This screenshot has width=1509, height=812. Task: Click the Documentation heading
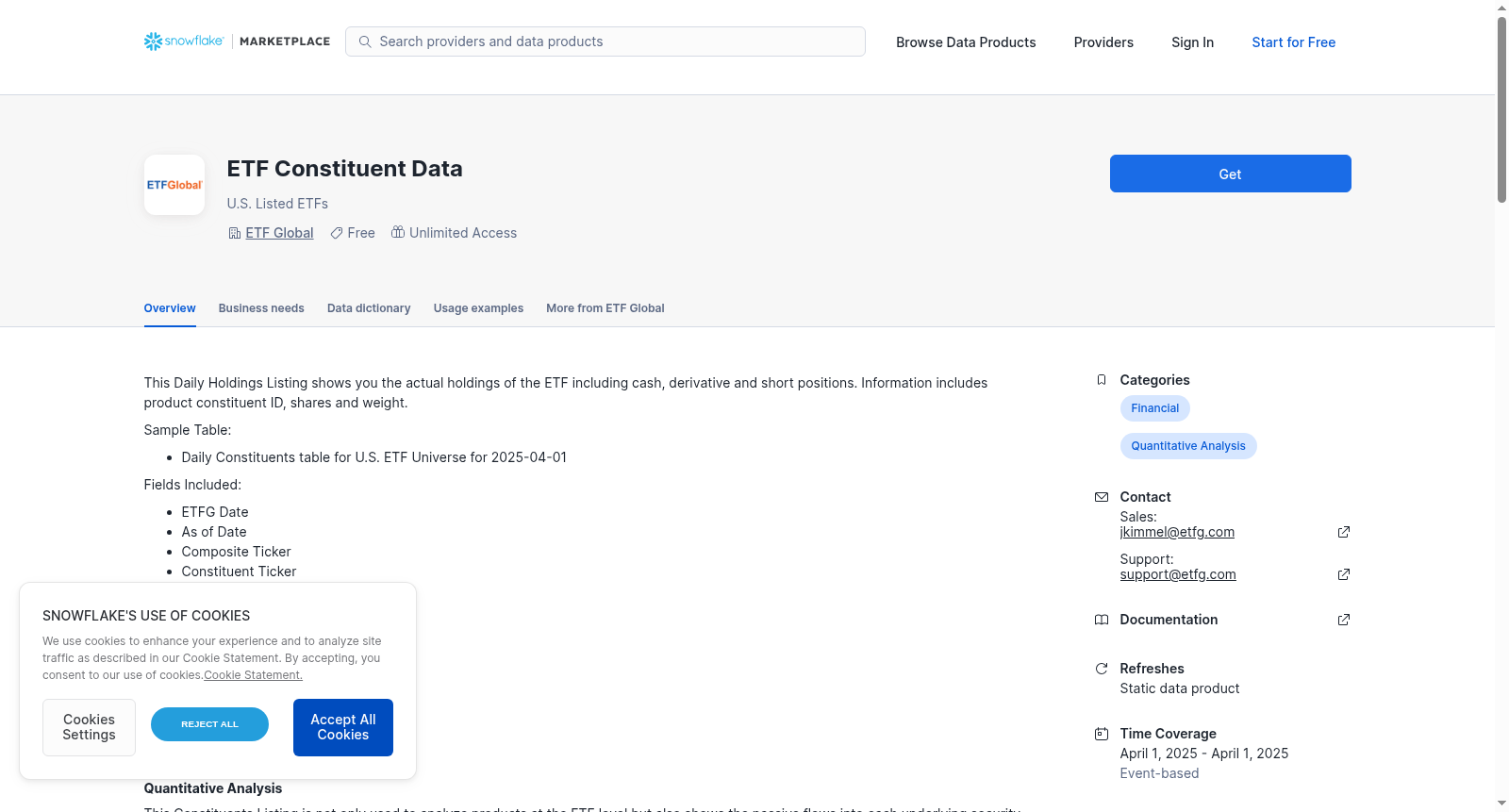point(1169,620)
